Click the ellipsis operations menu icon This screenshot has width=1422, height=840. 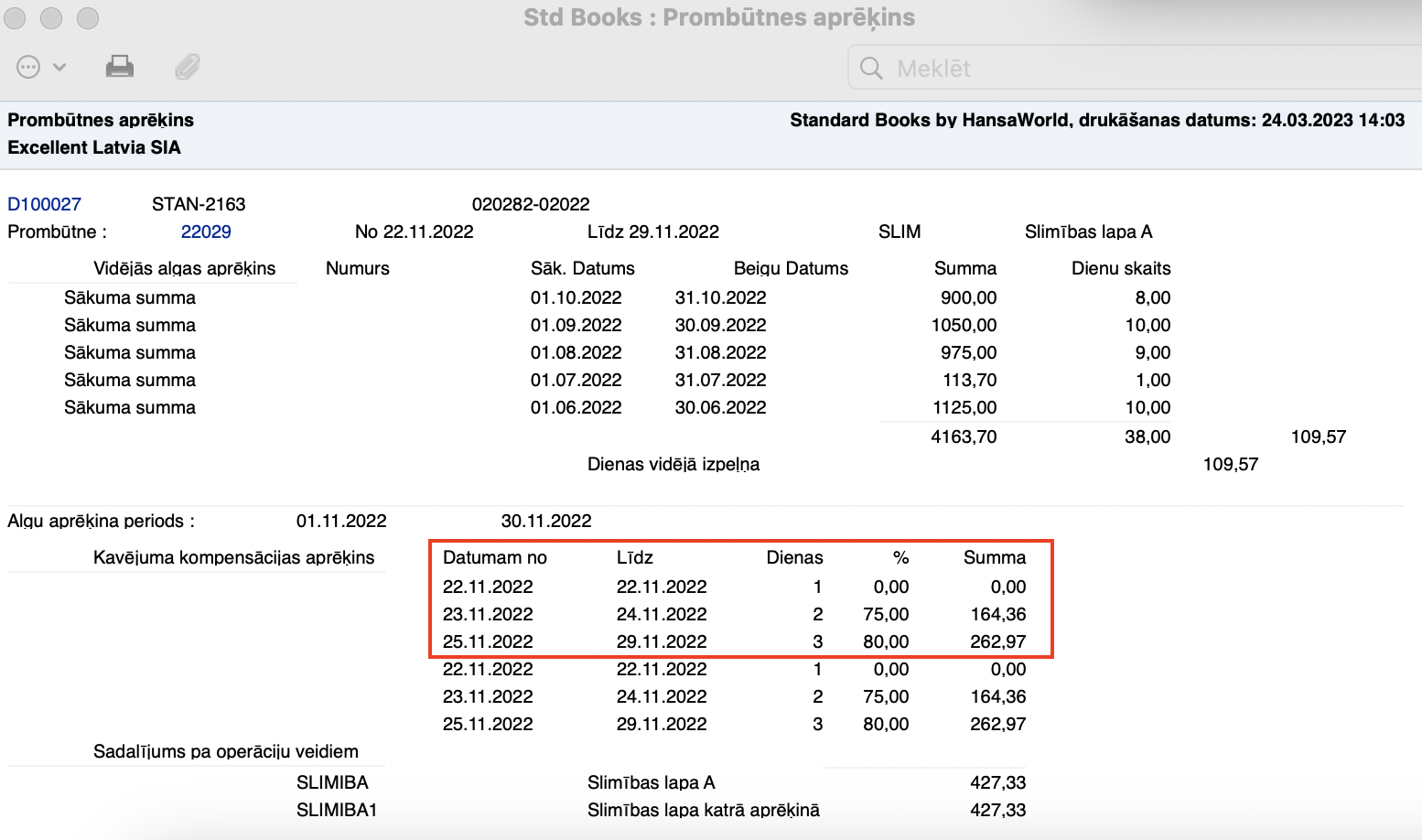click(x=29, y=67)
